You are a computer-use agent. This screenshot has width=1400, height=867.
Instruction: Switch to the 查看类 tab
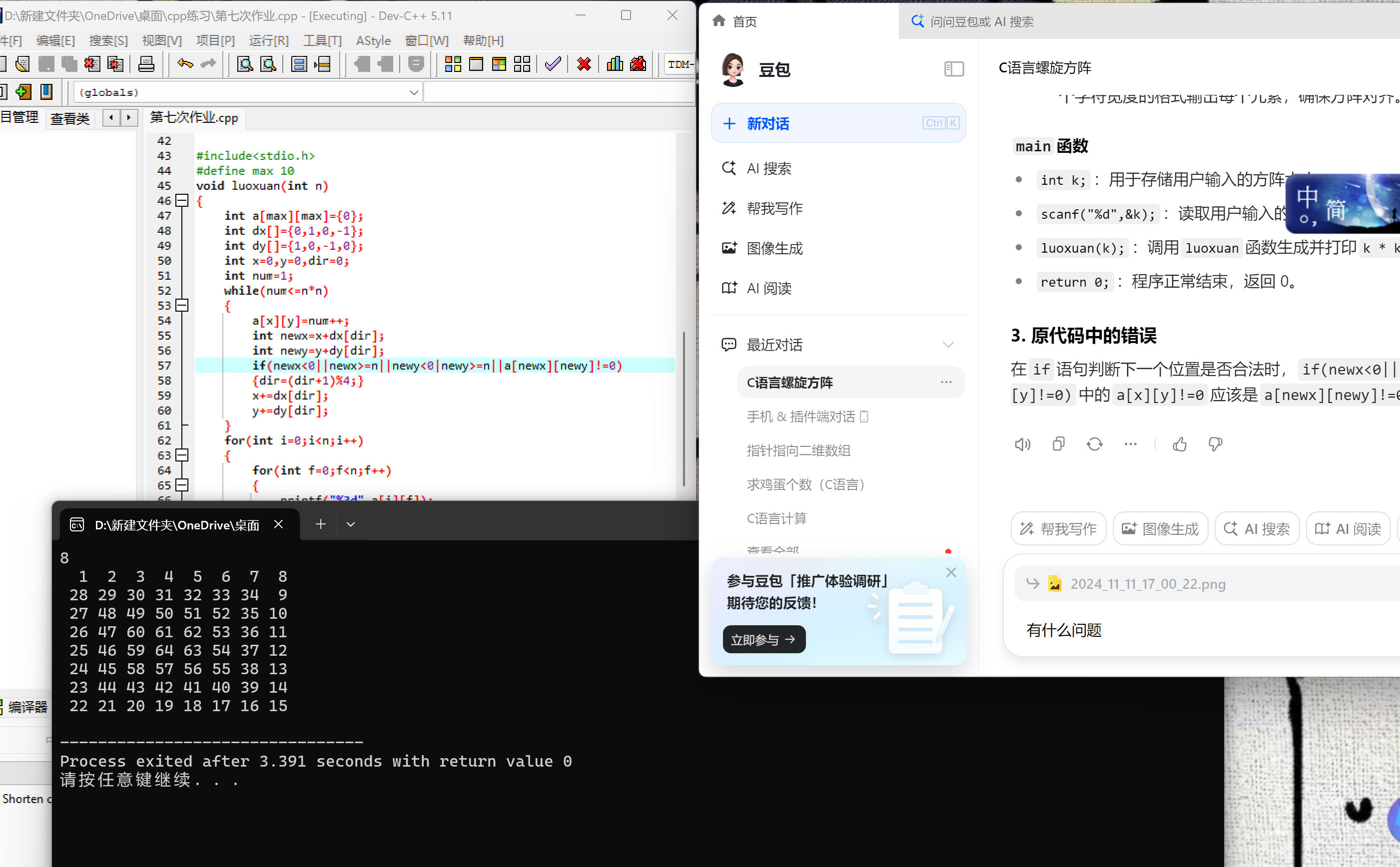point(70,119)
